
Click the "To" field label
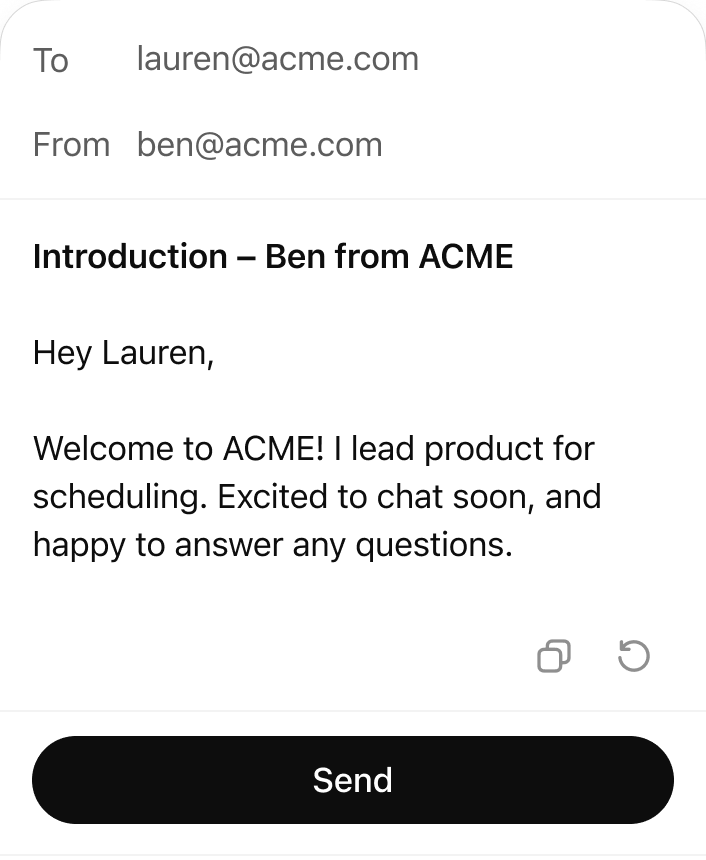[50, 60]
